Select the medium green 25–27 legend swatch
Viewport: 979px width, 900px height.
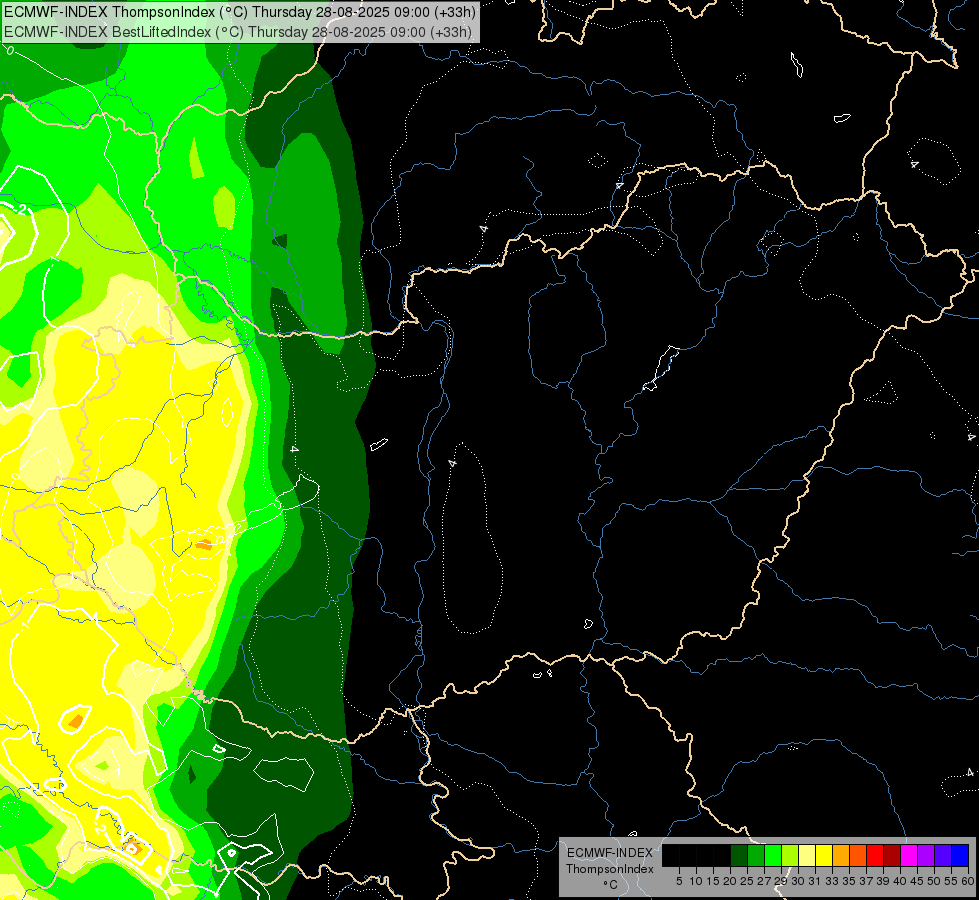point(756,856)
